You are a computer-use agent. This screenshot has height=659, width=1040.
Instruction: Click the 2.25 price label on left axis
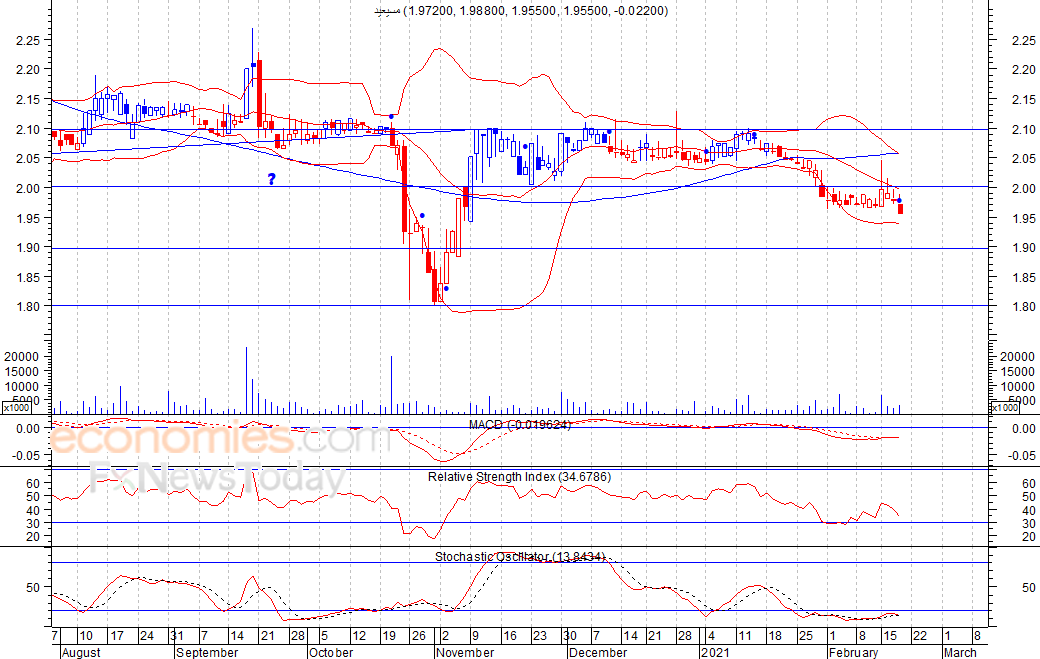(x=28, y=40)
